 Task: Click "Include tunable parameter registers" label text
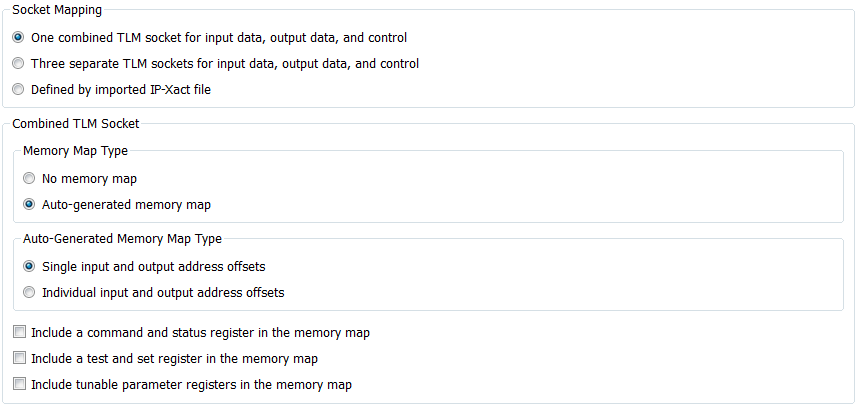191,384
